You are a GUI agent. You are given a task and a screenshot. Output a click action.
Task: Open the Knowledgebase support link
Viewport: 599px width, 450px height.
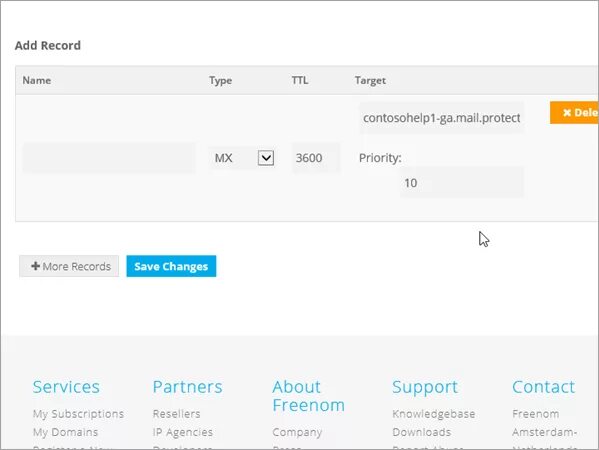(434, 414)
